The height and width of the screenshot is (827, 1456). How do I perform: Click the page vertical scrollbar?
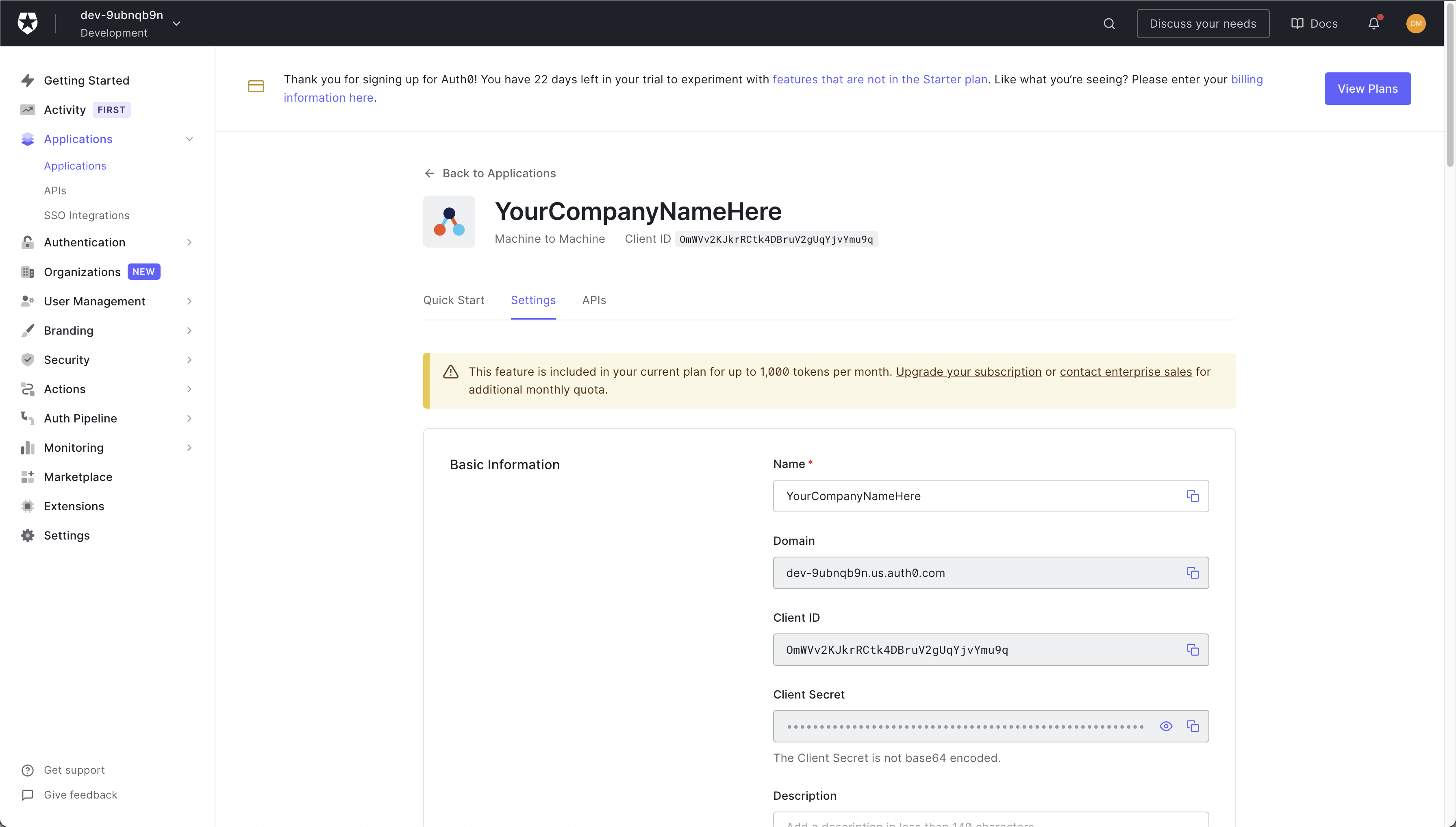coord(1450,85)
